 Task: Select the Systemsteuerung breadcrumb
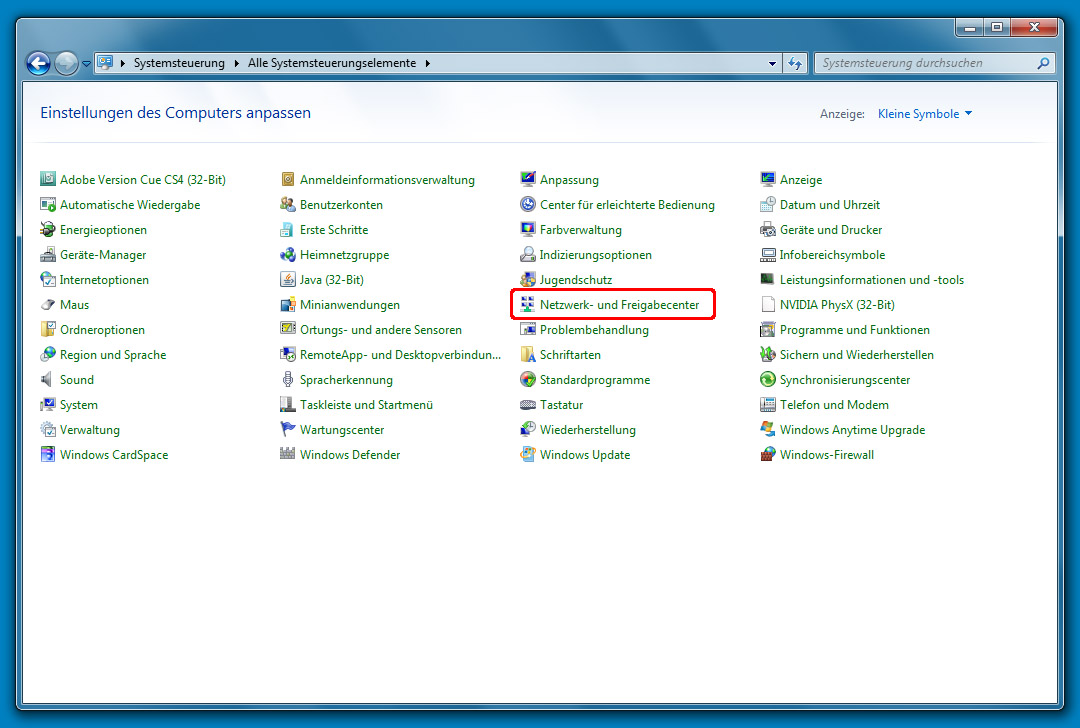point(179,63)
